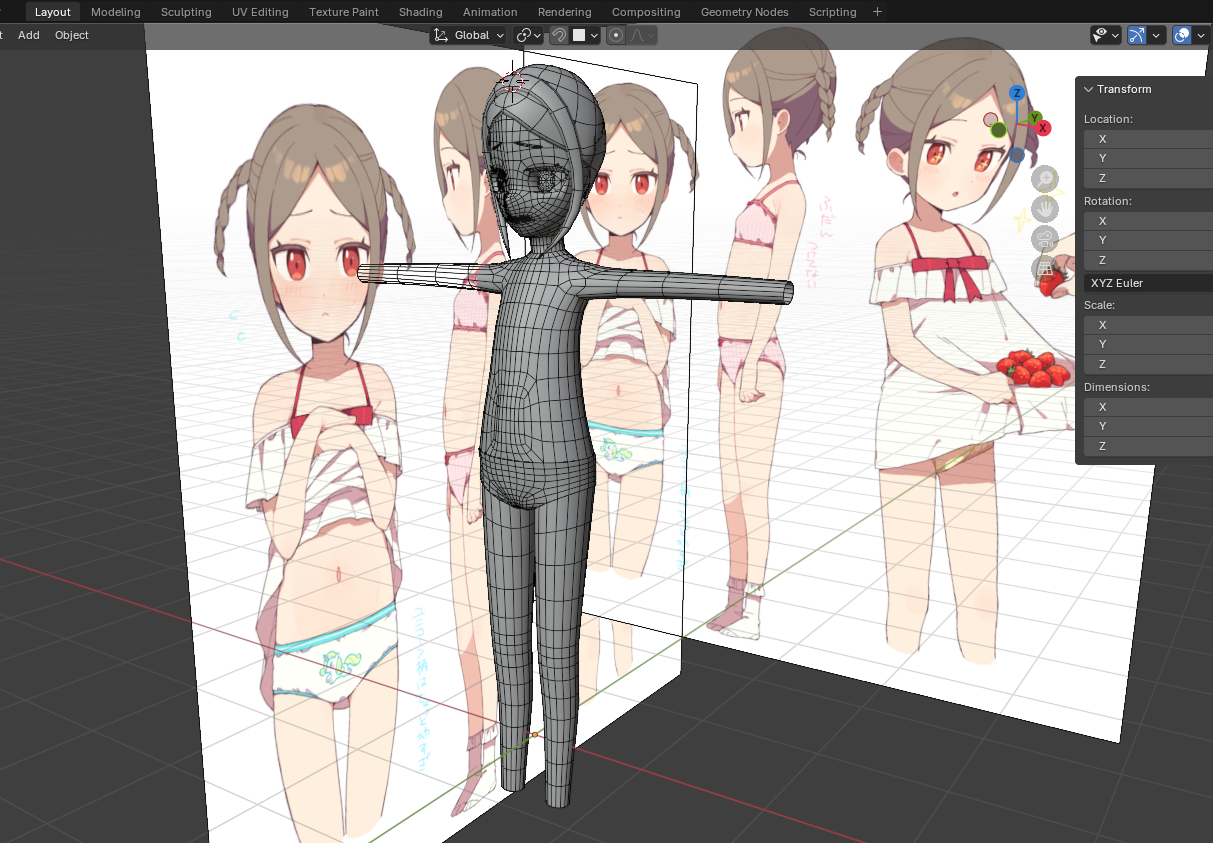1213x843 pixels.
Task: Click the hollow red negative X gizmo circle
Action: 990,120
